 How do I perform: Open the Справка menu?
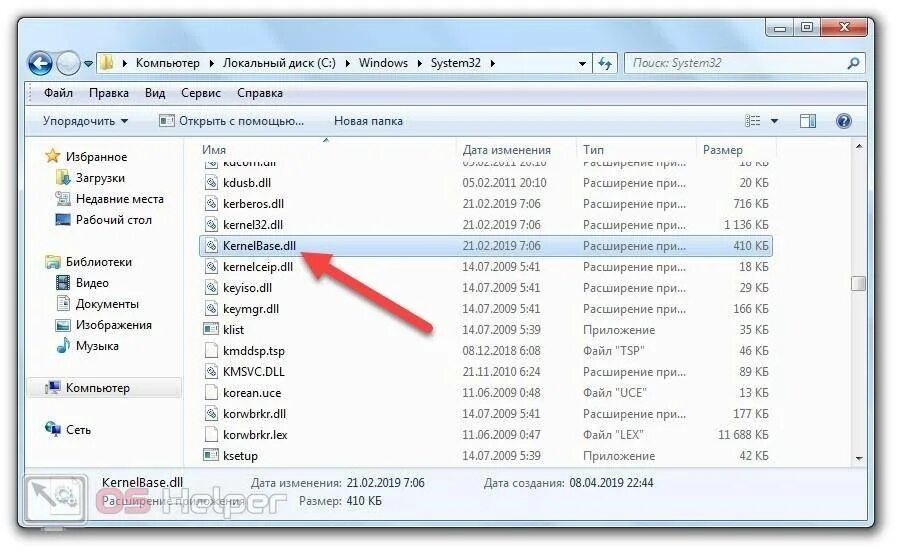pos(260,93)
